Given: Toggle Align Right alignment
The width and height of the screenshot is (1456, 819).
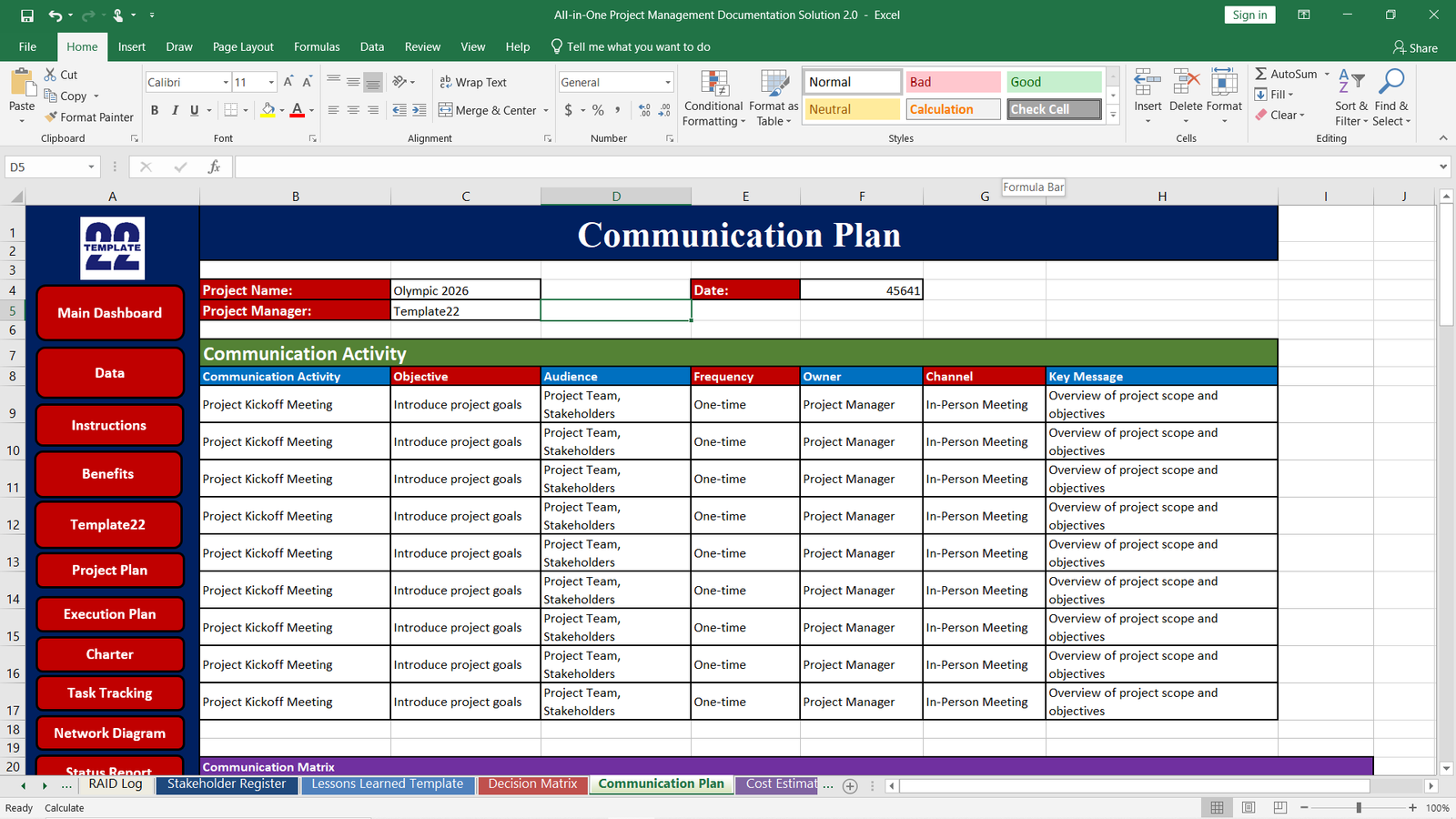Looking at the screenshot, I should tap(373, 110).
